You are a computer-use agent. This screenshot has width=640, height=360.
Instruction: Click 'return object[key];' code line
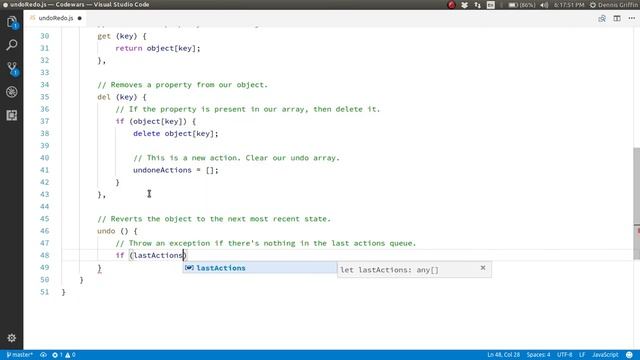[x=158, y=48]
